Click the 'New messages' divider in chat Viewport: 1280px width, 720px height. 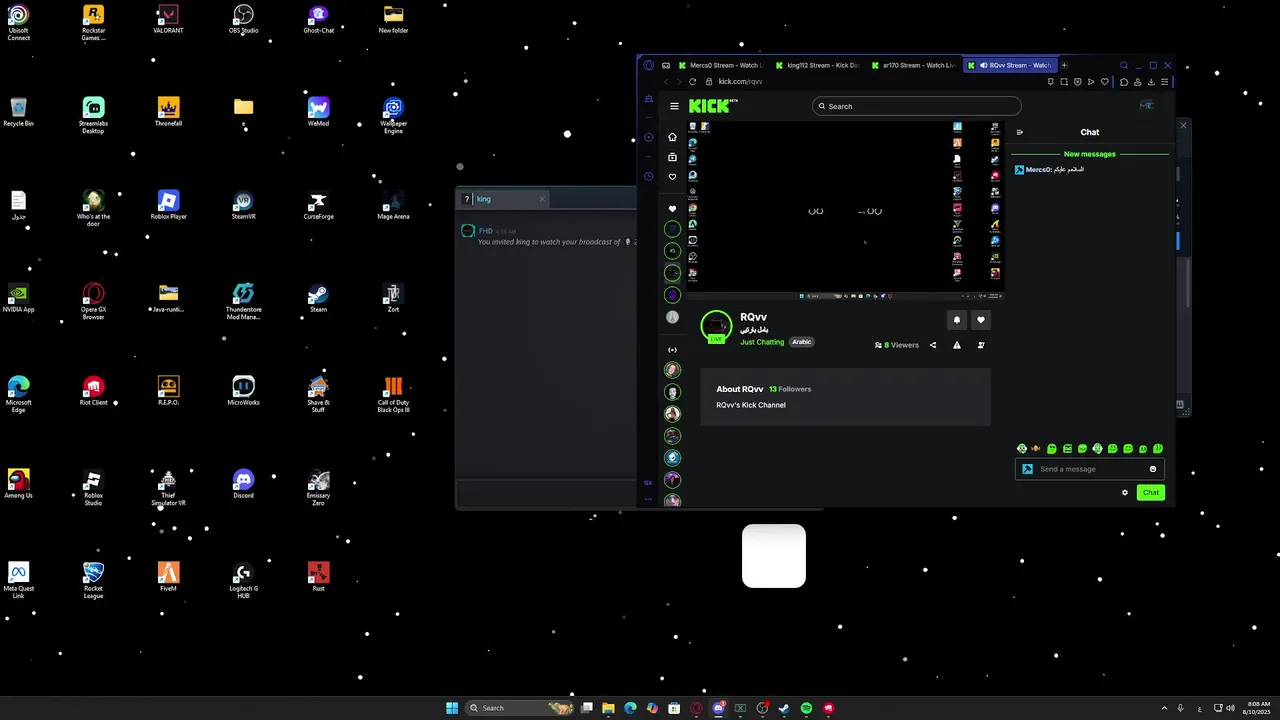tap(1089, 154)
